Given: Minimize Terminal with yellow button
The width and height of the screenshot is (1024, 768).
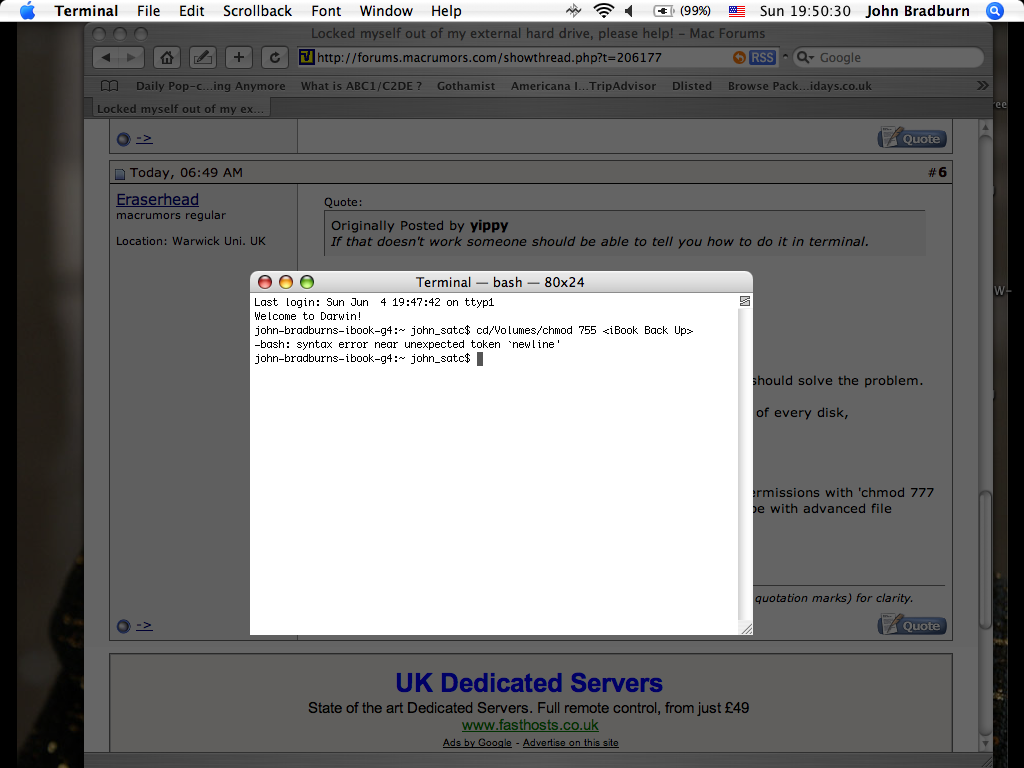Looking at the screenshot, I should [x=285, y=281].
